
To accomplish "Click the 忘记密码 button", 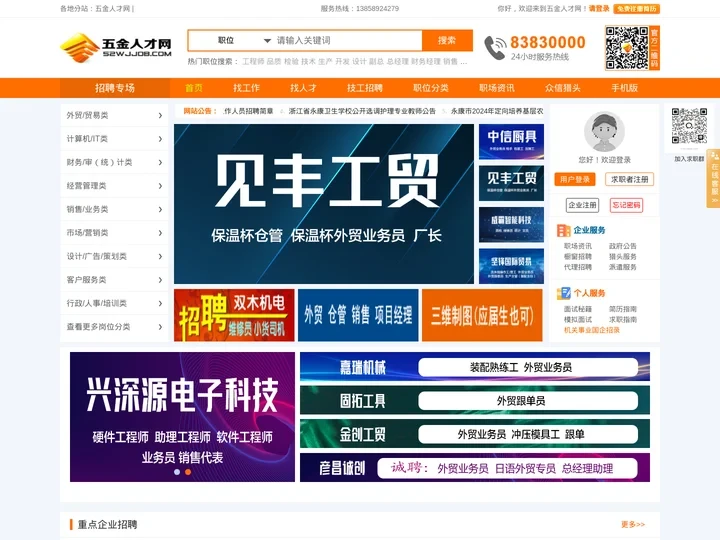I will tap(626, 205).
